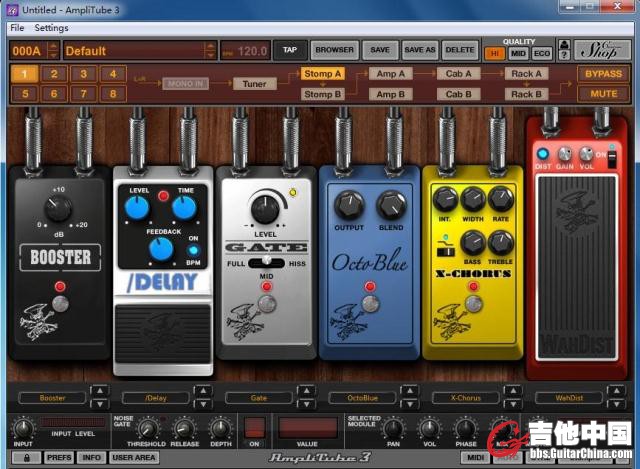Click the BPM 120.0 tempo field
The width and height of the screenshot is (640, 469).
246,51
